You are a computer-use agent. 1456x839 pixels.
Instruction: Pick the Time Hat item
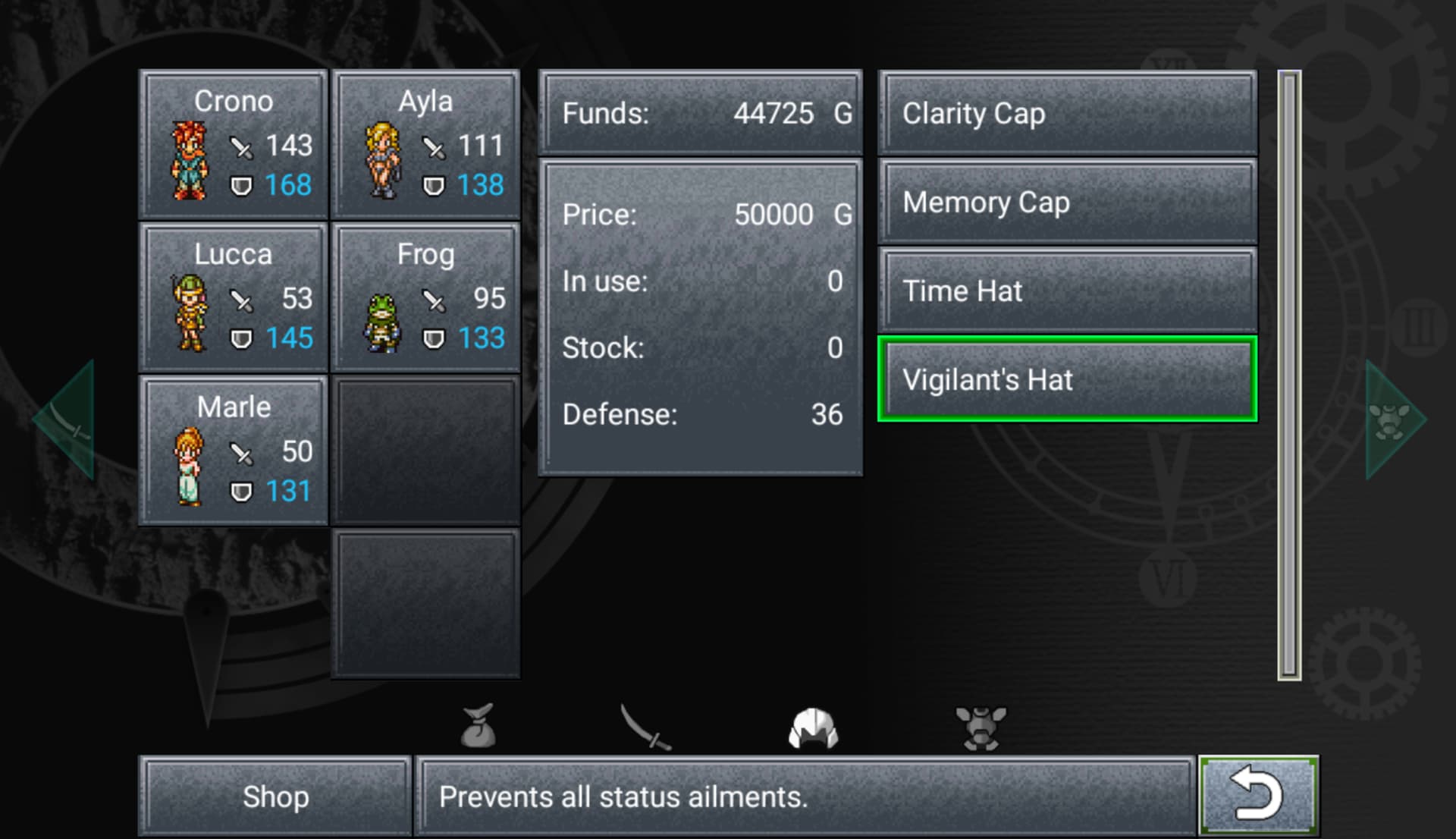(x=1067, y=291)
